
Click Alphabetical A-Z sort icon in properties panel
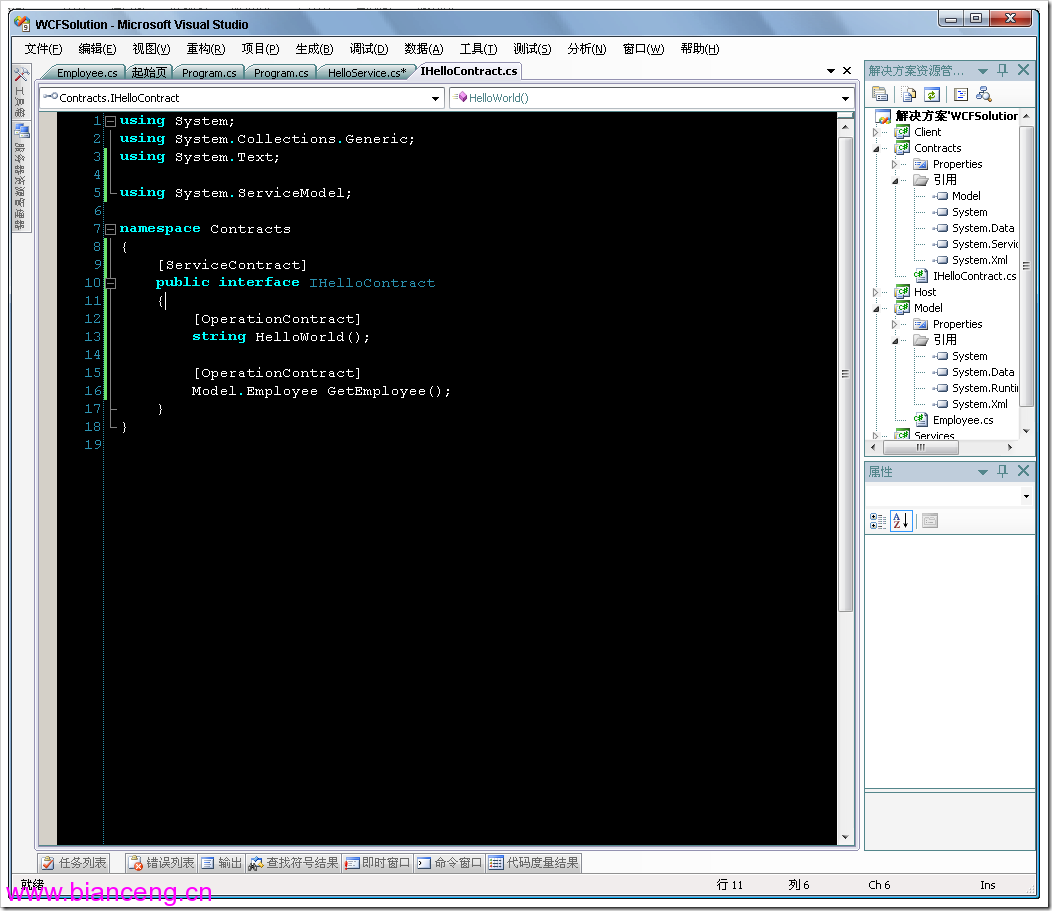(x=901, y=521)
